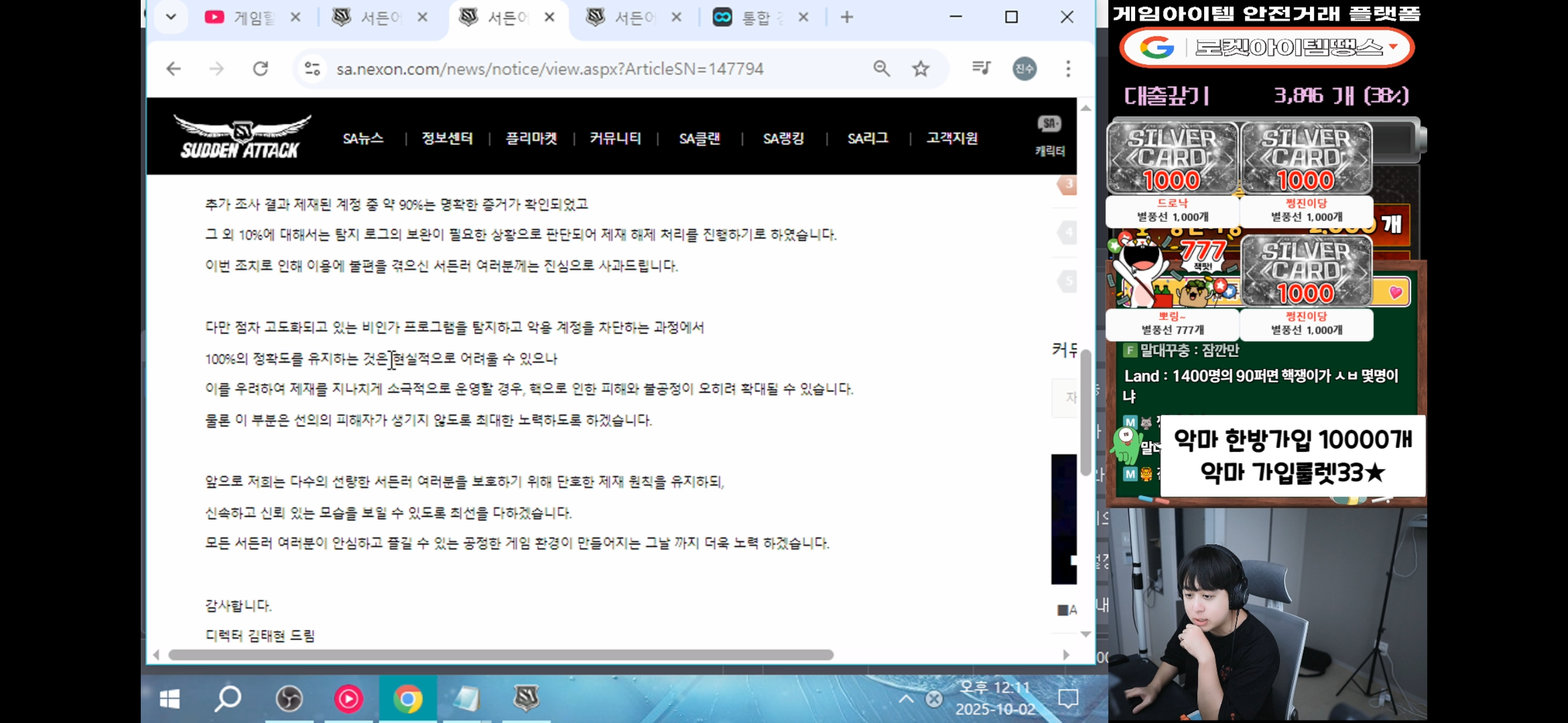Go to 플리마켓 page
Image resolution: width=1568 pixels, height=723 pixels.
531,139
